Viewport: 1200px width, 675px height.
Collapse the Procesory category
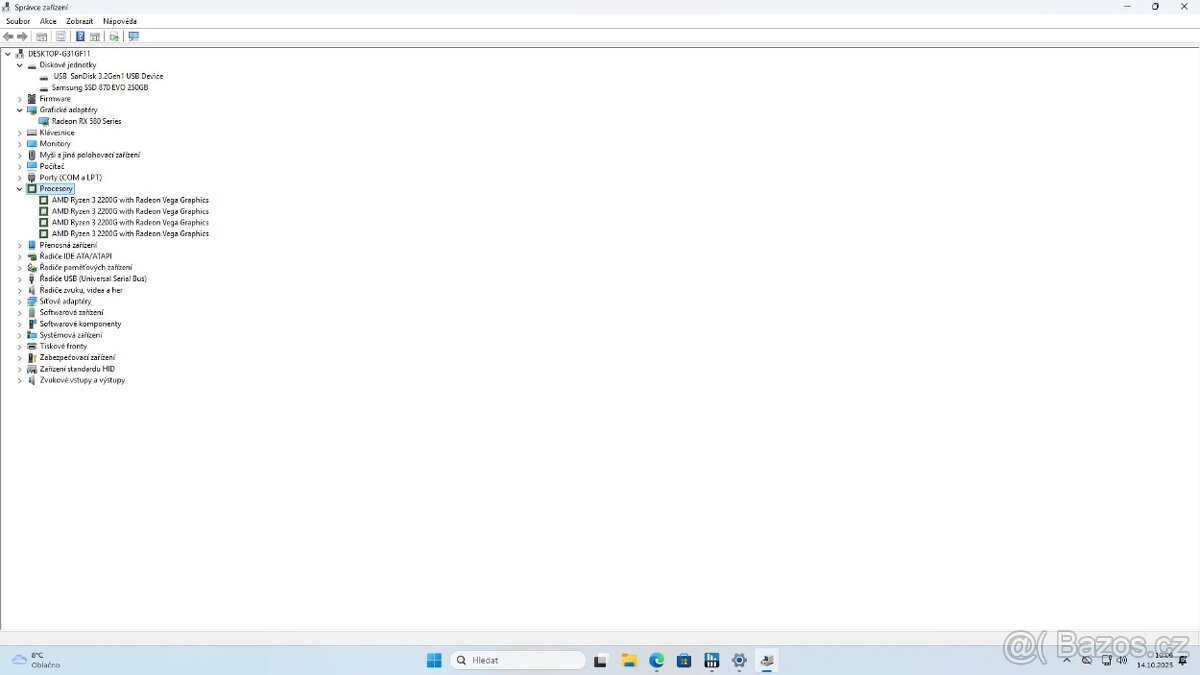[x=19, y=189]
